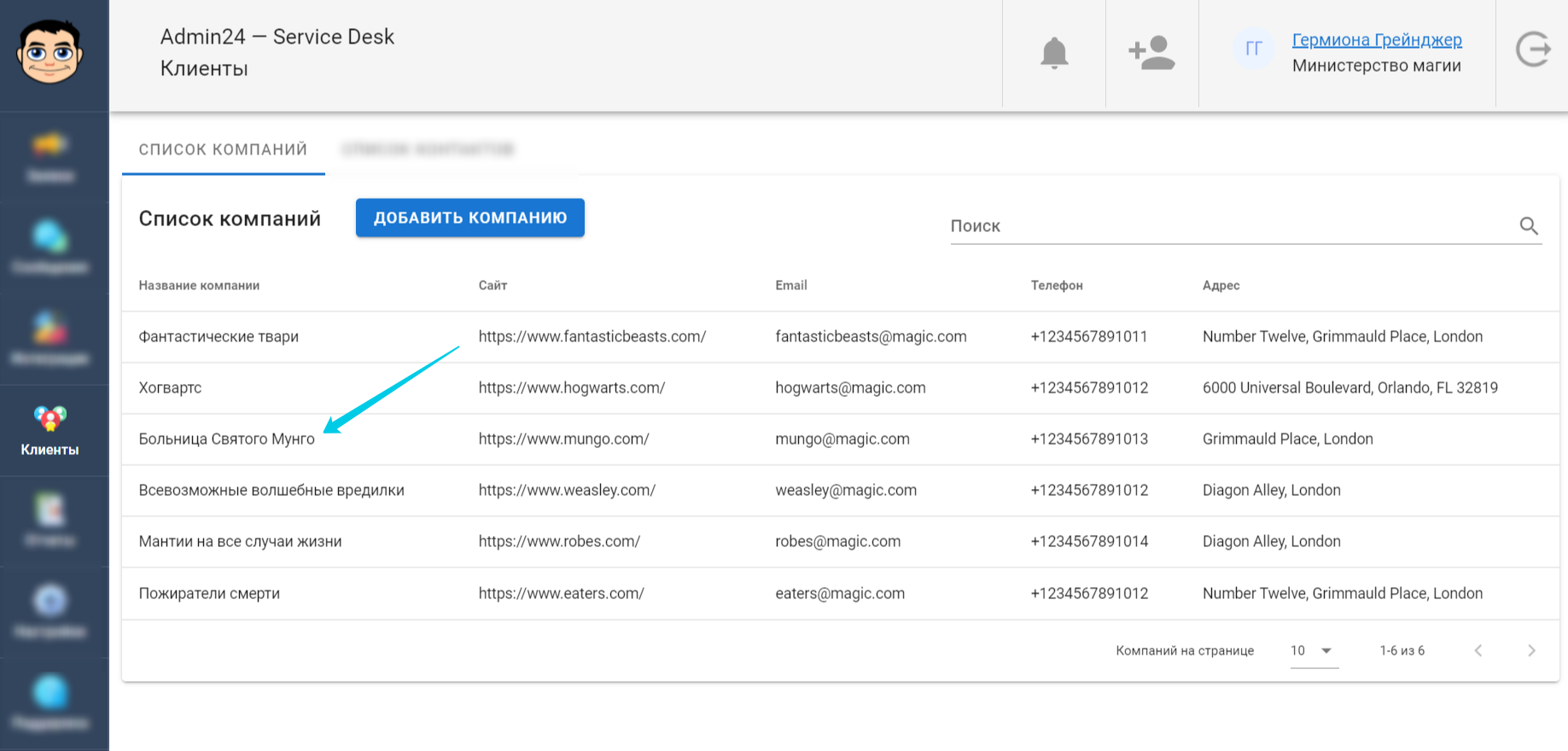This screenshot has height=751, width=1568.
Task: Click the Diagon Alley address in robes row
Action: click(1272, 542)
